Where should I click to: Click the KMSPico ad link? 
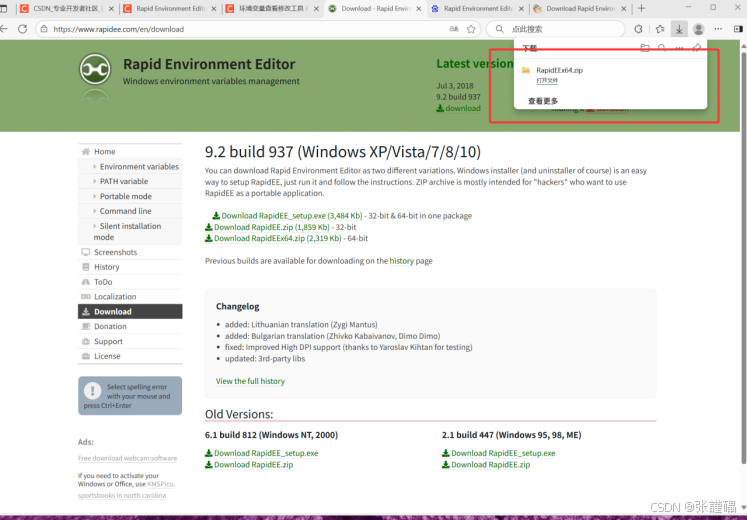click(x=161, y=484)
